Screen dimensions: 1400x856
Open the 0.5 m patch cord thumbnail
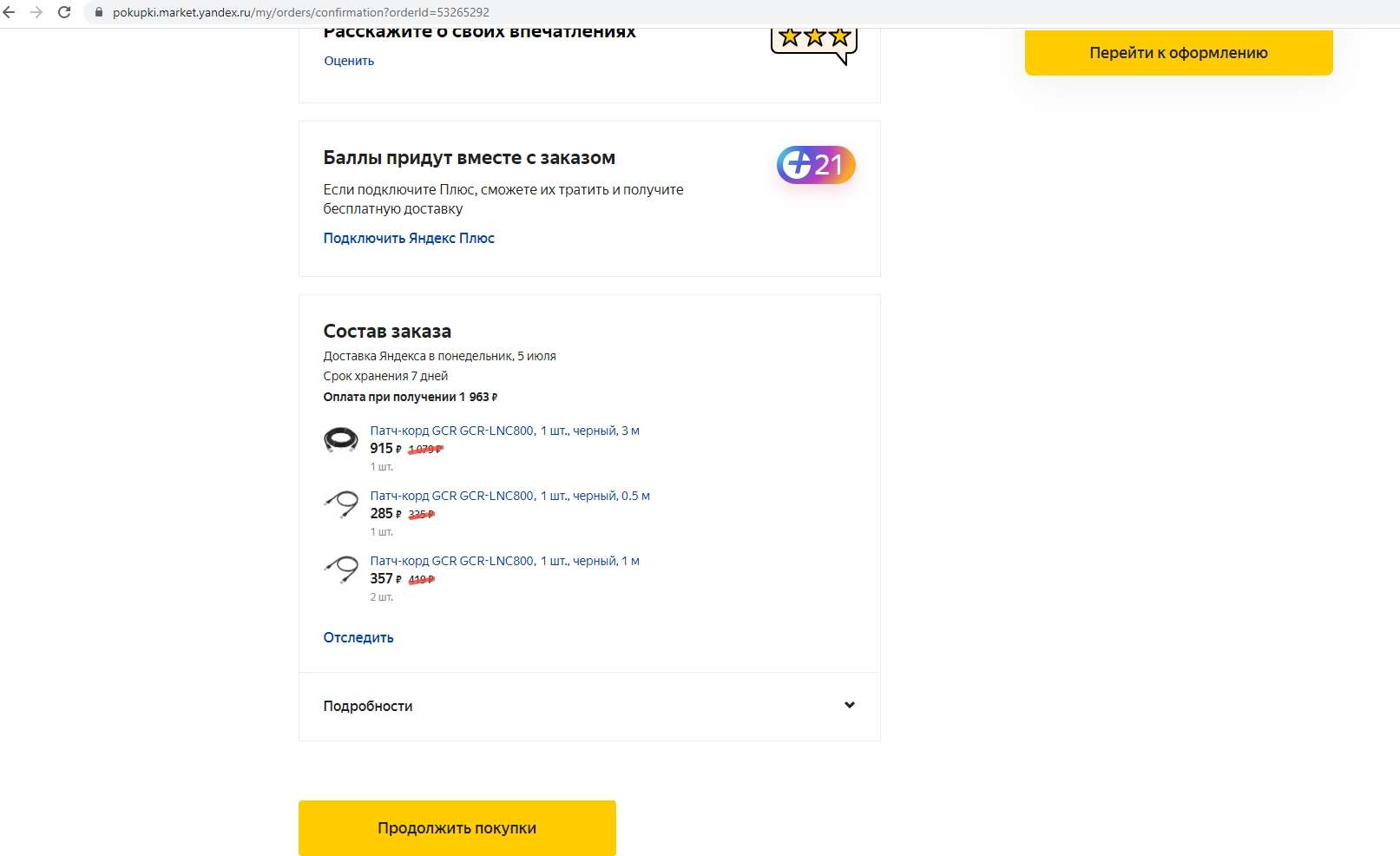click(x=341, y=504)
